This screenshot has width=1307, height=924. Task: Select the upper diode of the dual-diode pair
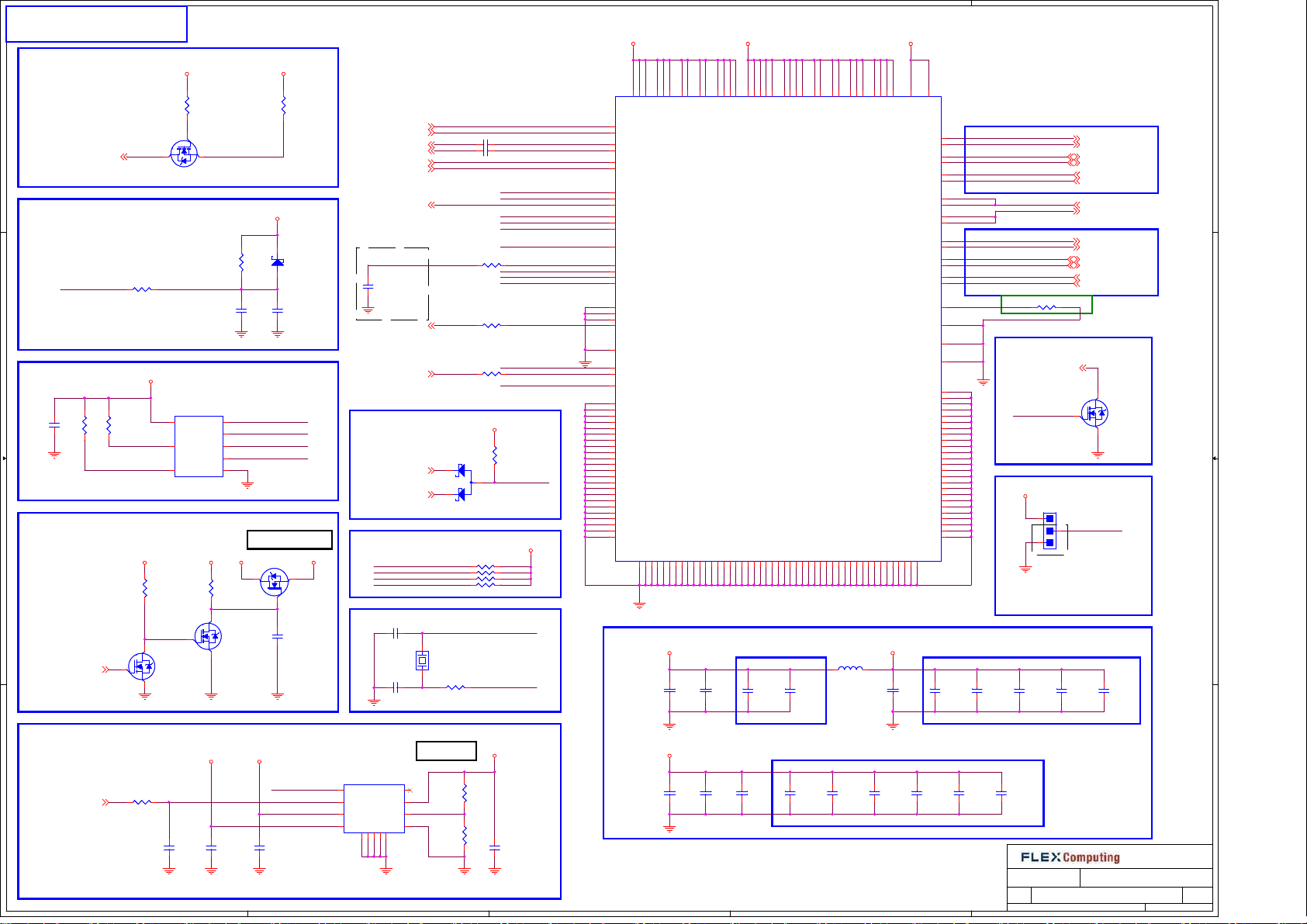click(462, 470)
